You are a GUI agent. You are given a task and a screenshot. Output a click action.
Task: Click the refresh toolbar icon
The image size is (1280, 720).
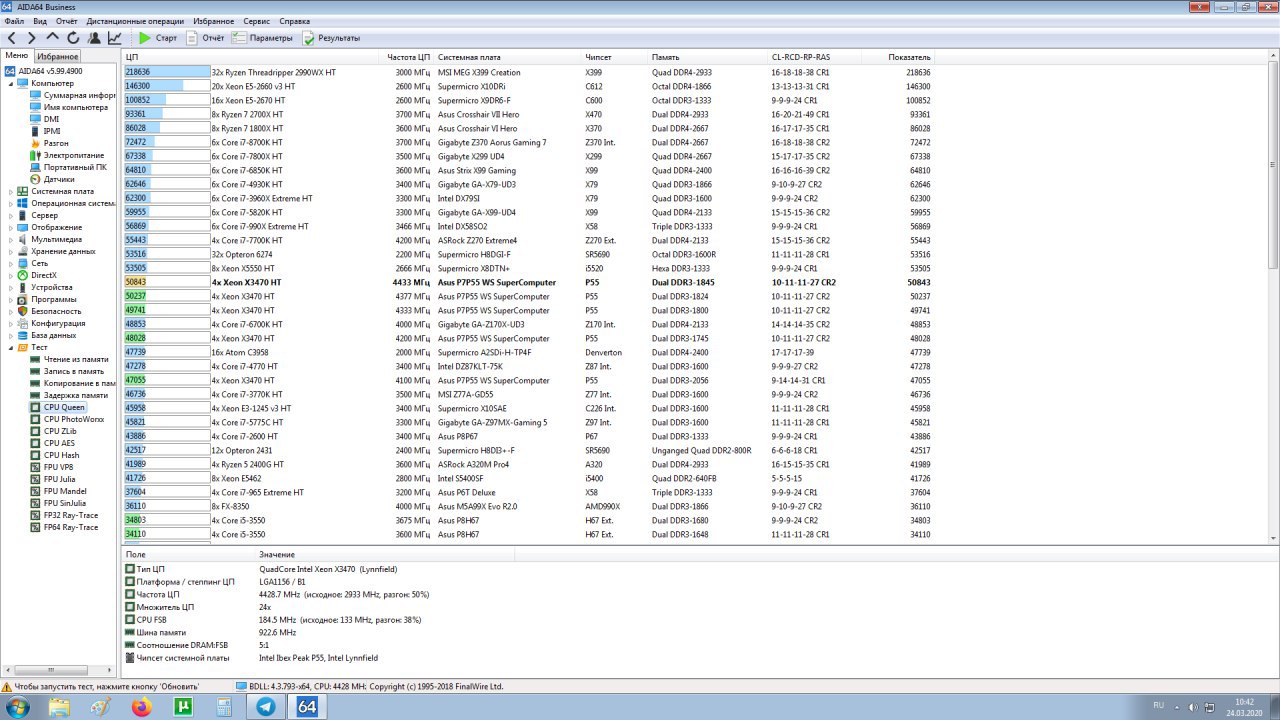click(73, 38)
